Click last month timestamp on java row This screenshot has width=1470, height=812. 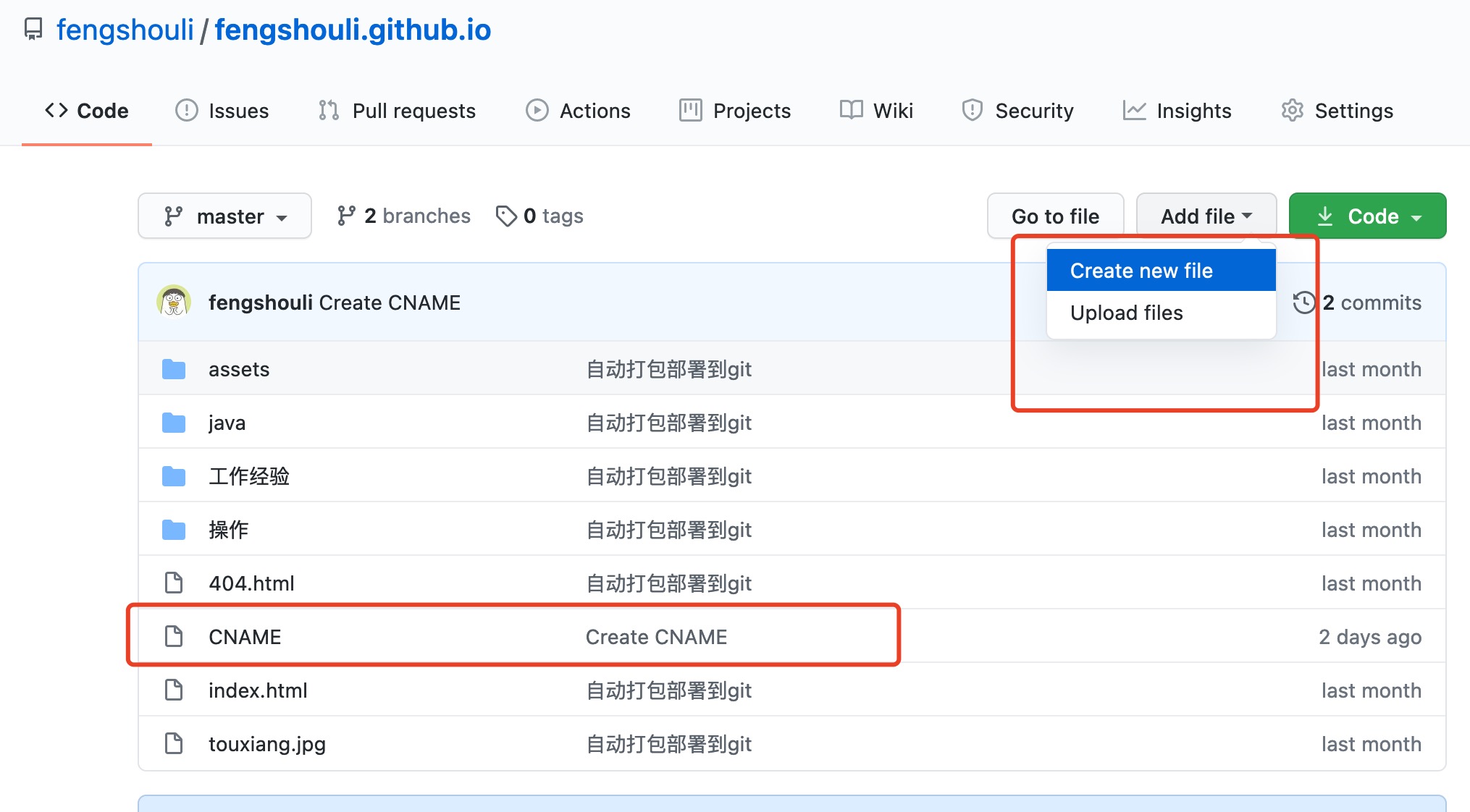tap(1371, 423)
